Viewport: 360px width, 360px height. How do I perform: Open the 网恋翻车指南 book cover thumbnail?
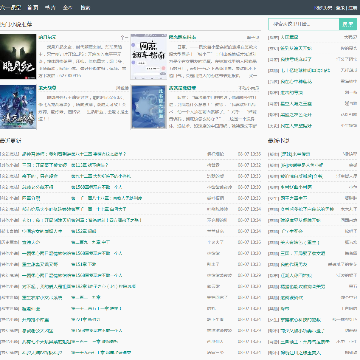149,56
